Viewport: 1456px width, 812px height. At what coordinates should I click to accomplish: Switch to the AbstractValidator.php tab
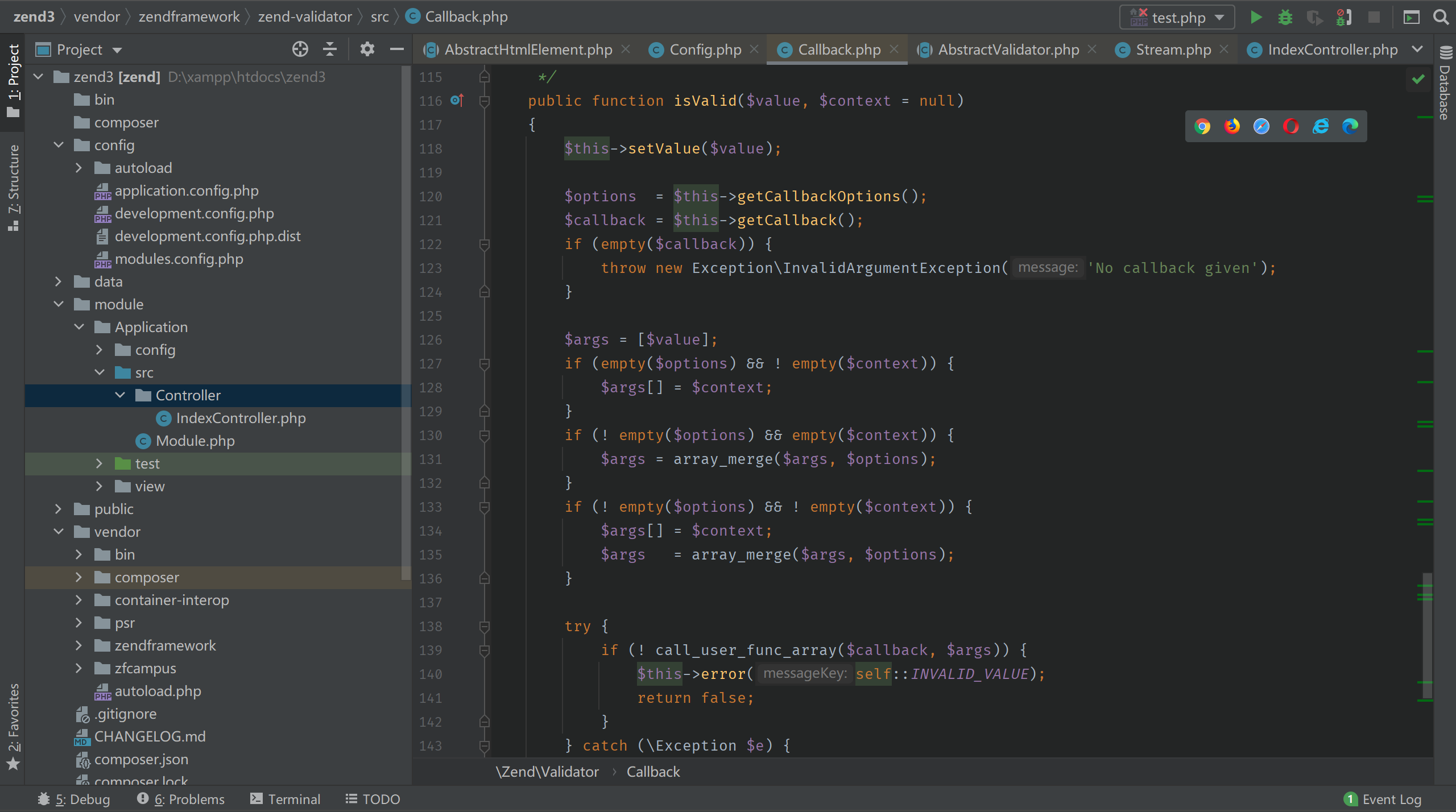tap(1008, 50)
